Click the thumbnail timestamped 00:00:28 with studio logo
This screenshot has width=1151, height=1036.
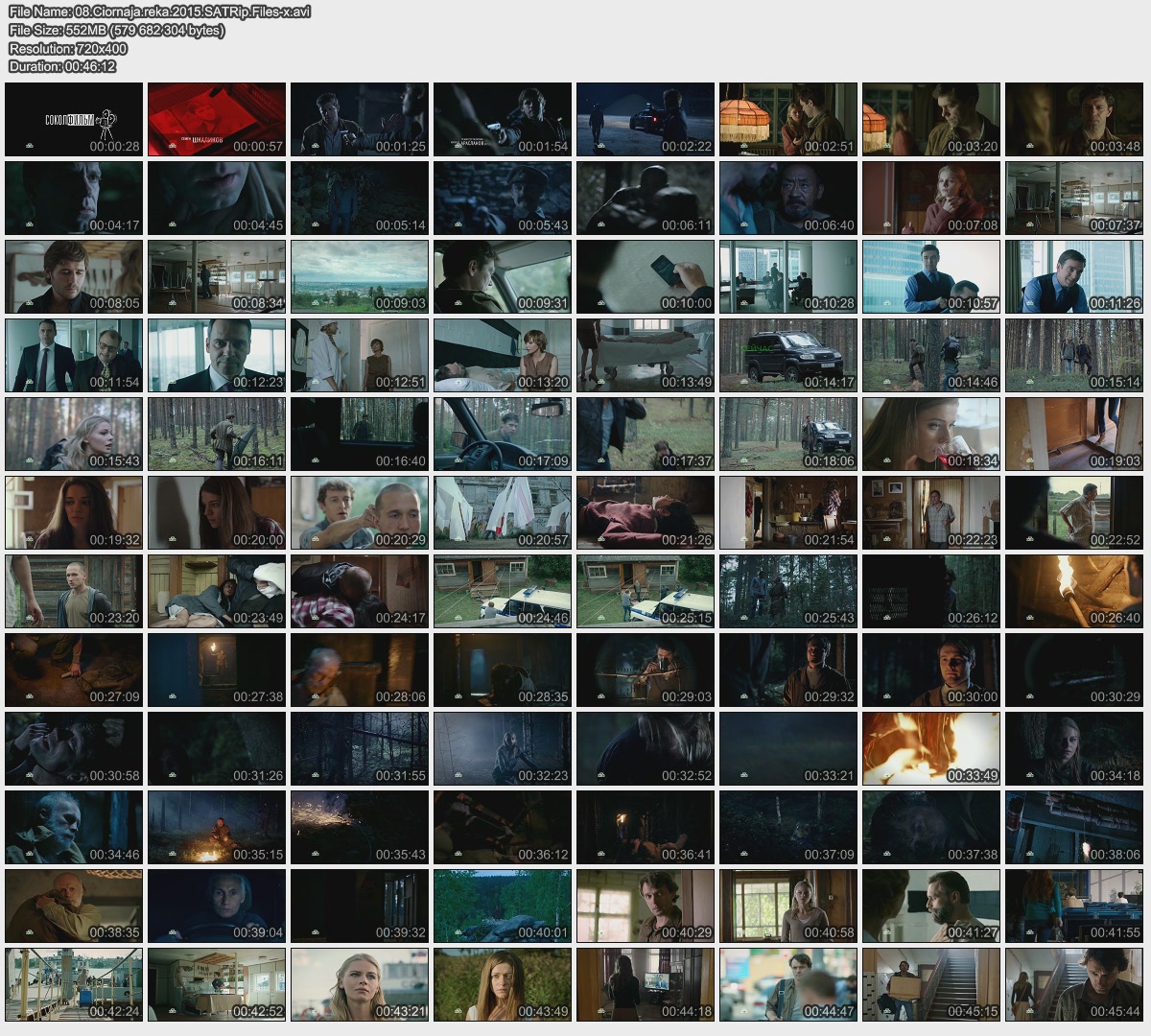[x=74, y=119]
